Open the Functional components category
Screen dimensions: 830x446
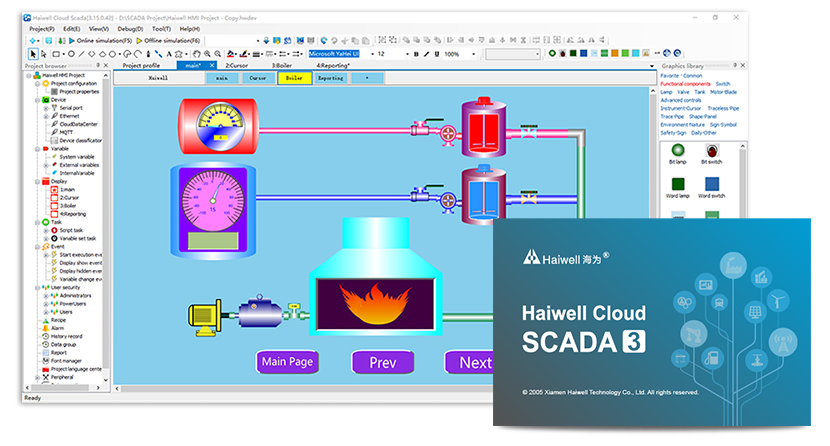click(685, 84)
